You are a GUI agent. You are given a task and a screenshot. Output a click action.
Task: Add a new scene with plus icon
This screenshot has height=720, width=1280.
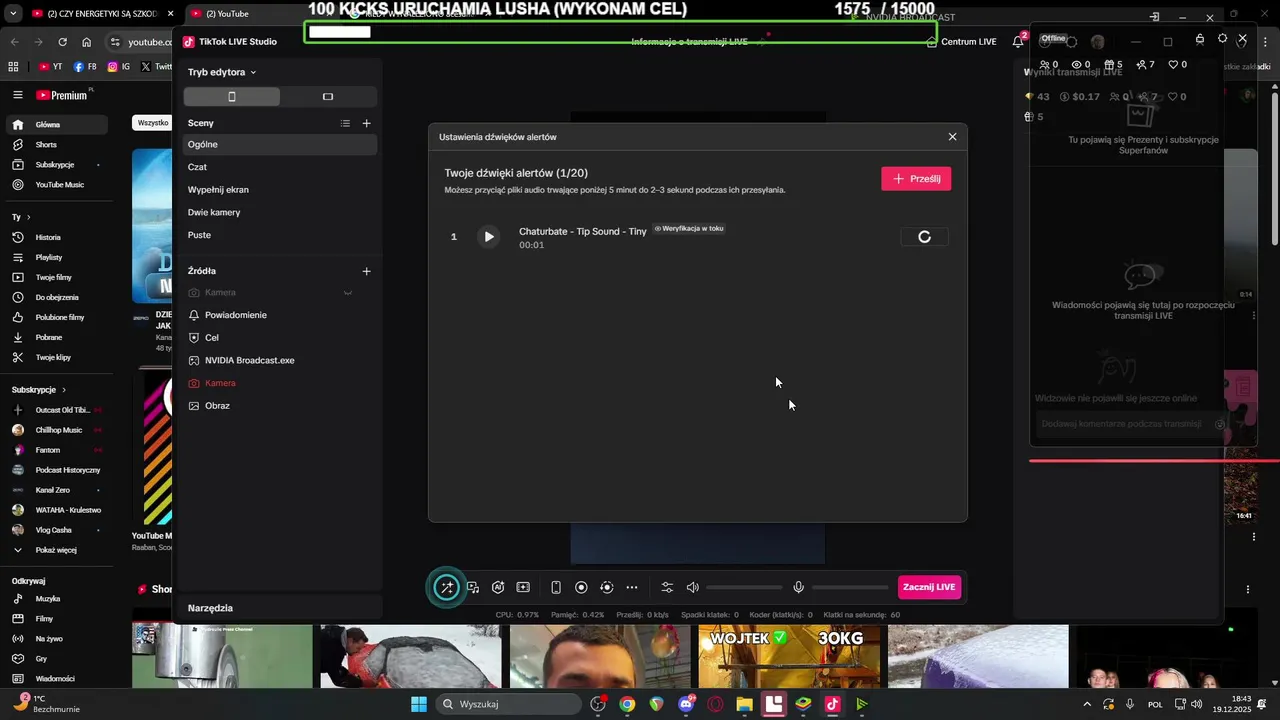point(366,123)
